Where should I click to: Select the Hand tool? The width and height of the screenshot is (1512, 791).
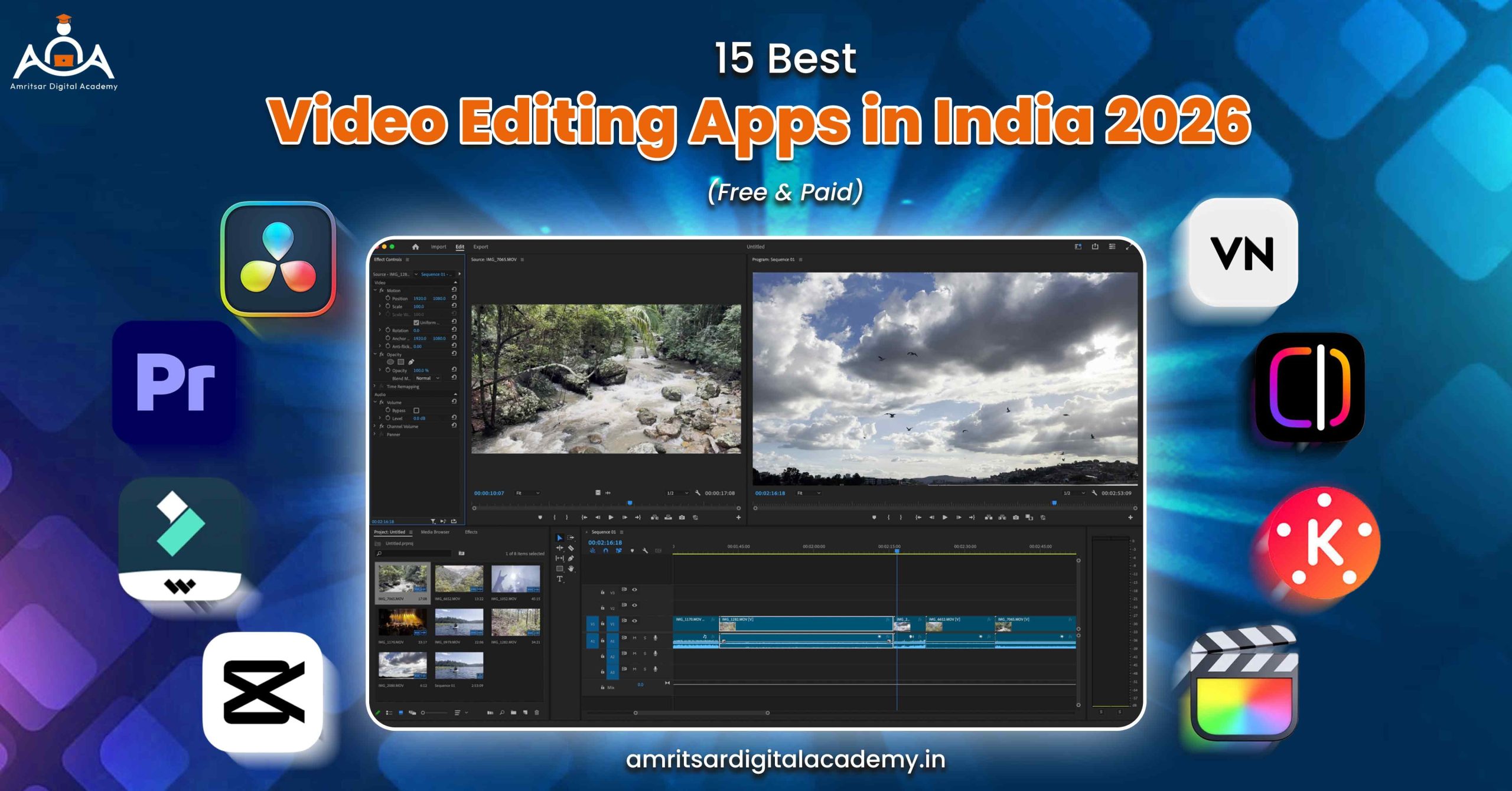click(x=571, y=568)
